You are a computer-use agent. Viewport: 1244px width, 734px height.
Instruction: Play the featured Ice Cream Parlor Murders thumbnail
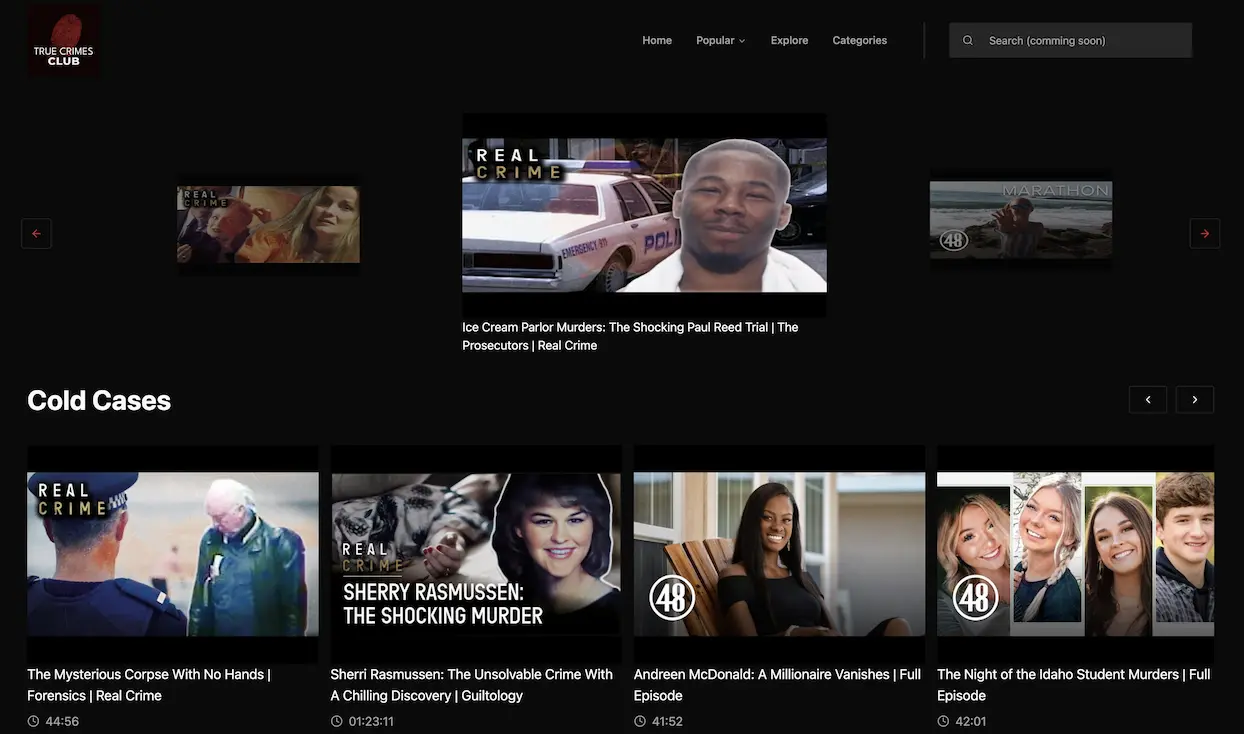644,215
